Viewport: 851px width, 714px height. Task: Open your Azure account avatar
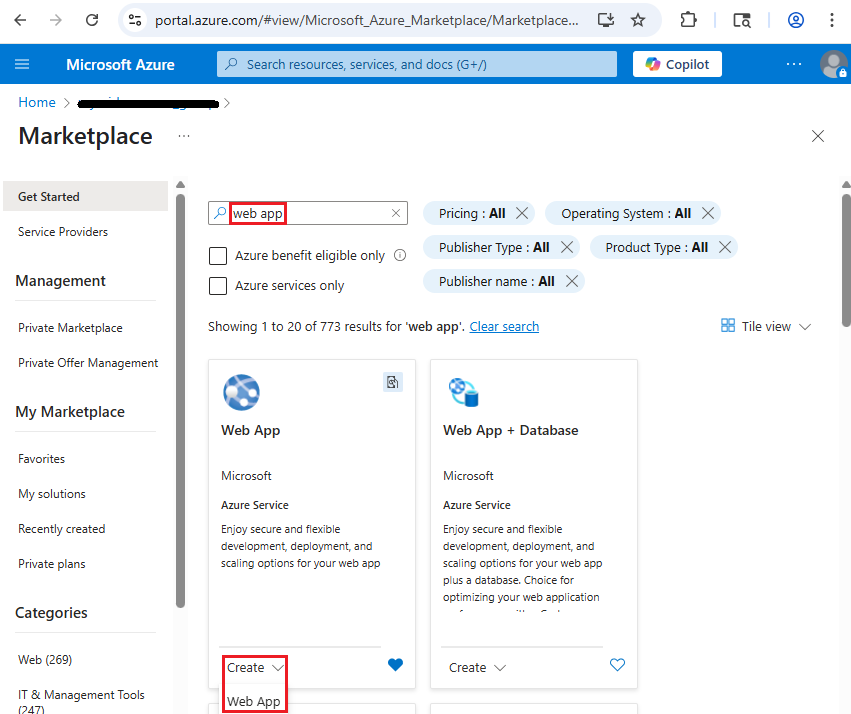[833, 64]
